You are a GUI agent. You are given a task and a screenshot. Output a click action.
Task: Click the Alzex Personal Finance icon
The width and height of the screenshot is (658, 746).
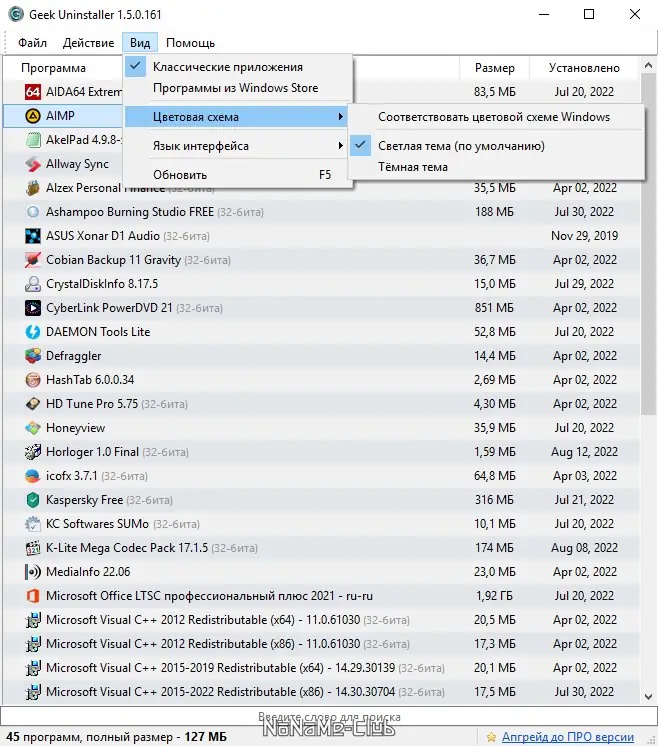pyautogui.click(x=33, y=188)
